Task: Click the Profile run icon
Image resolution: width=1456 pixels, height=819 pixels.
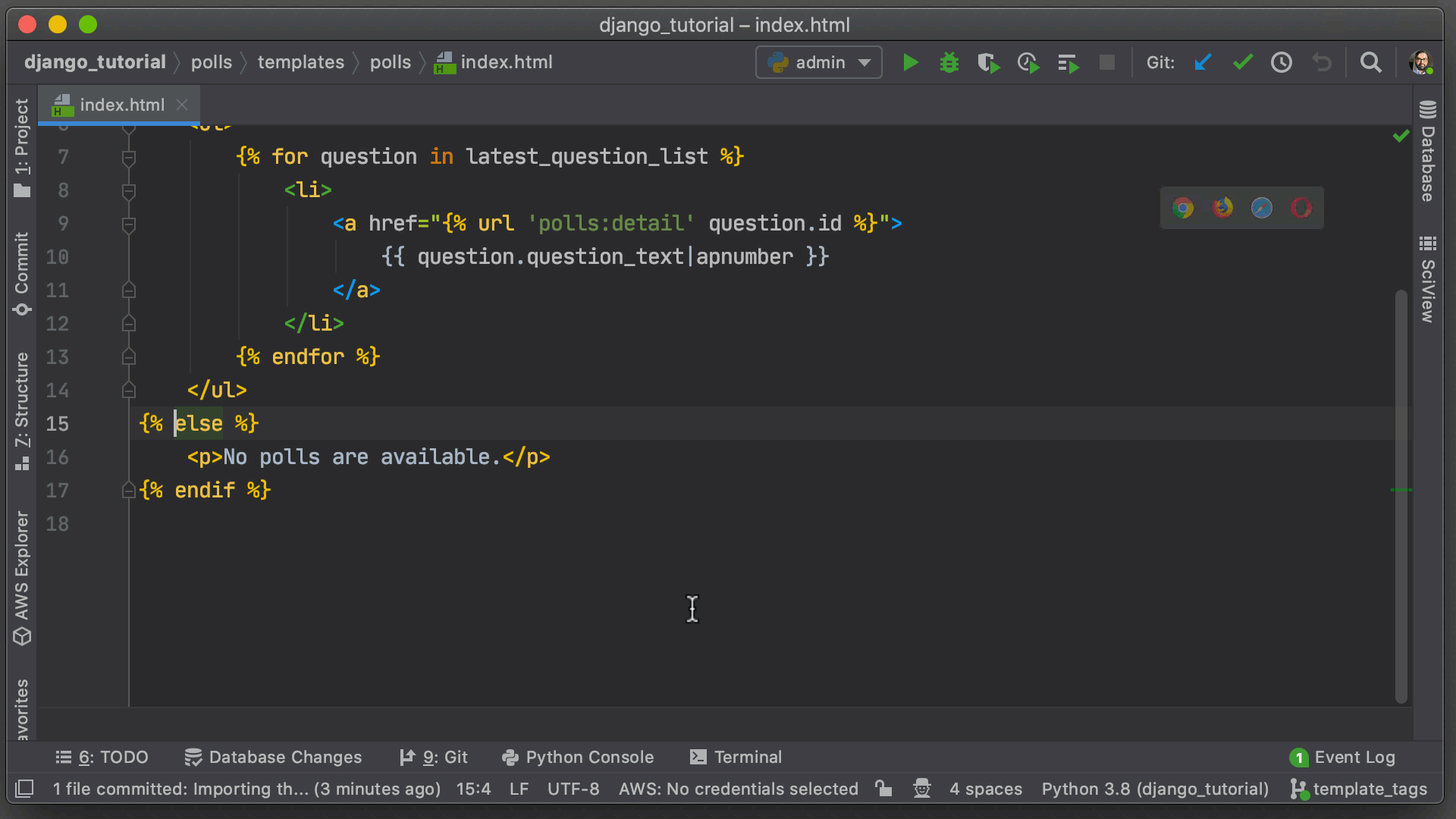Action: 1028,62
